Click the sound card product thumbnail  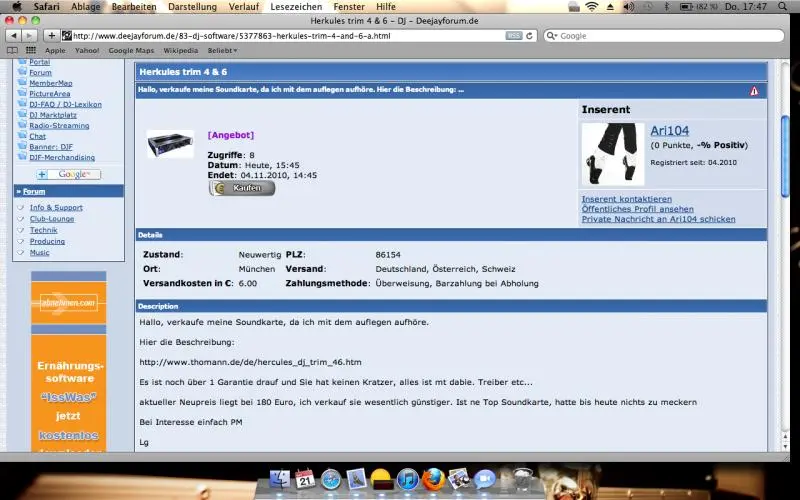point(170,145)
